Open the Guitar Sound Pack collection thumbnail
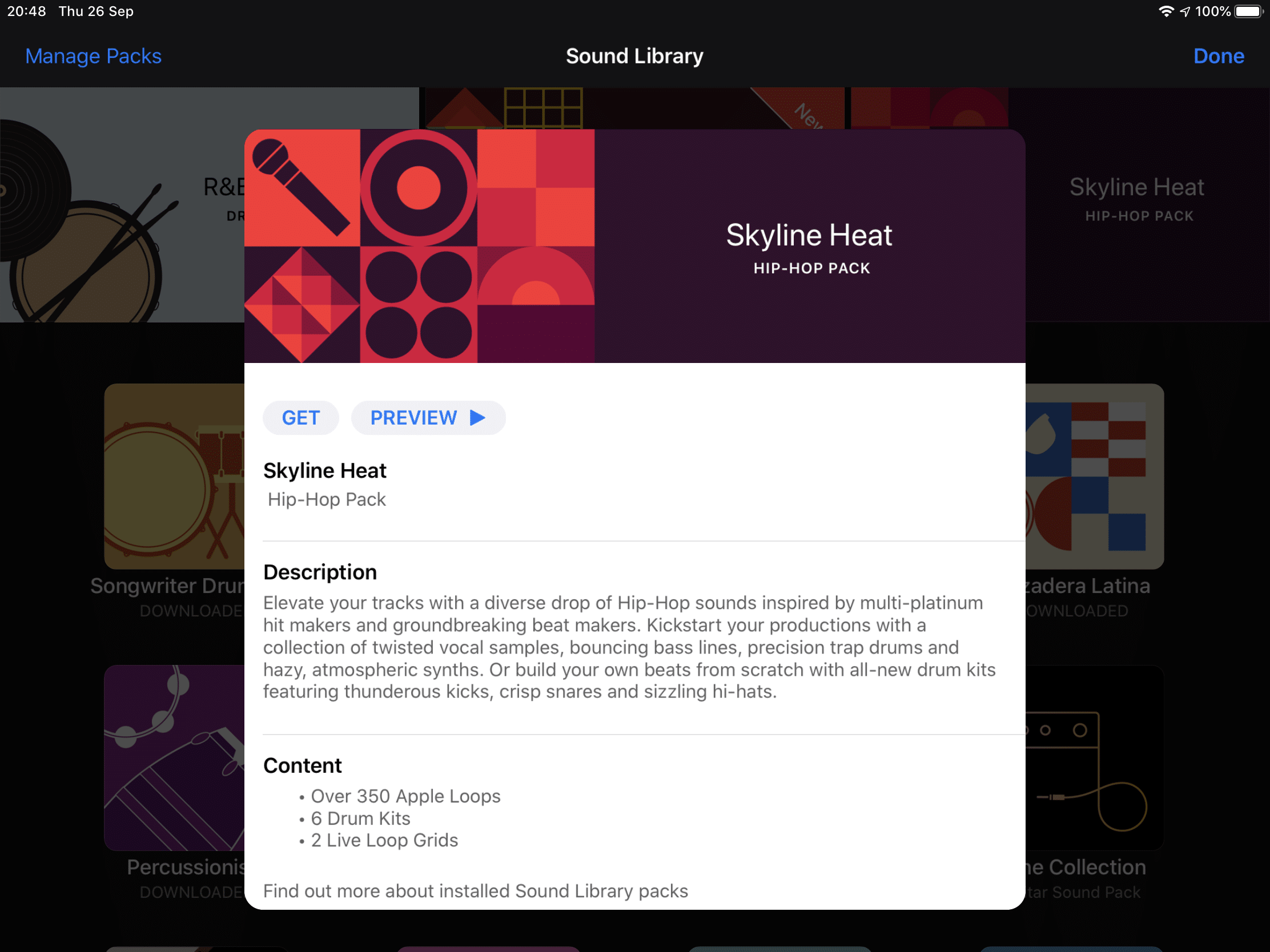 click(1094, 757)
